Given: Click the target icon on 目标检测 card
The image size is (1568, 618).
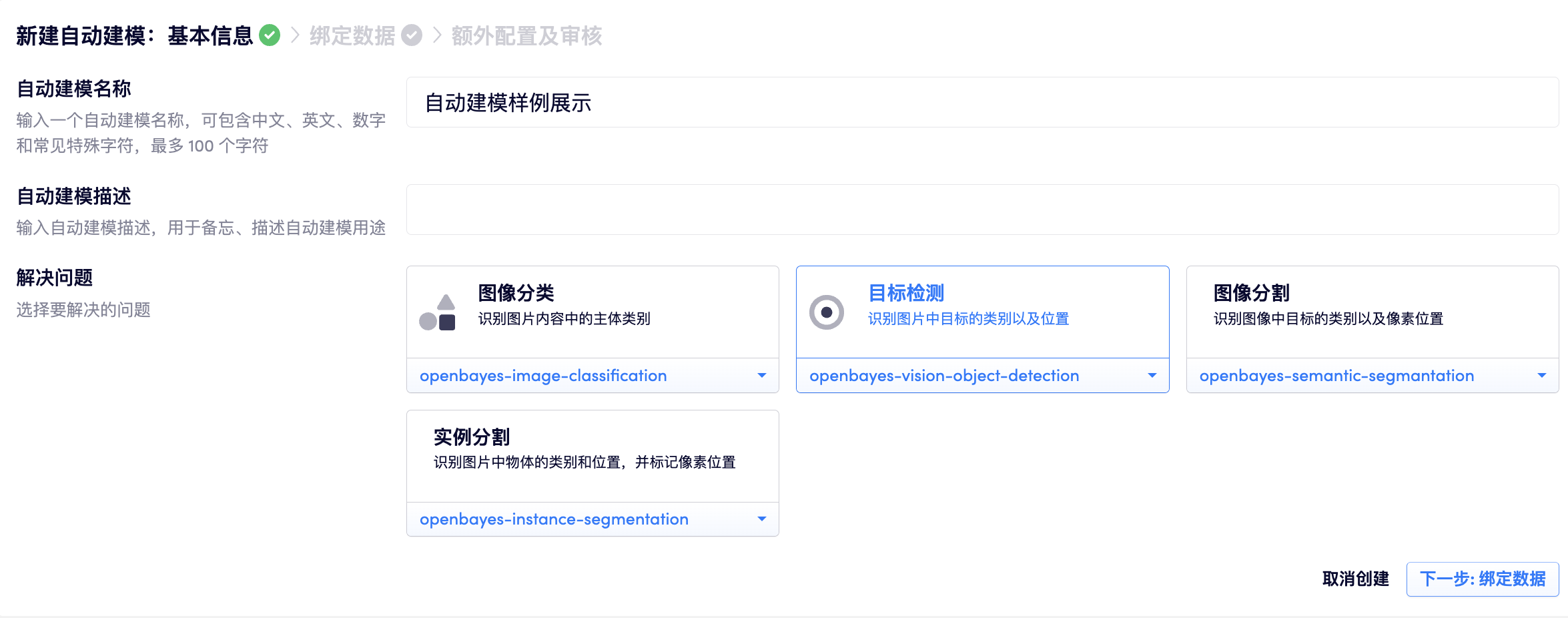Looking at the screenshot, I should [827, 312].
